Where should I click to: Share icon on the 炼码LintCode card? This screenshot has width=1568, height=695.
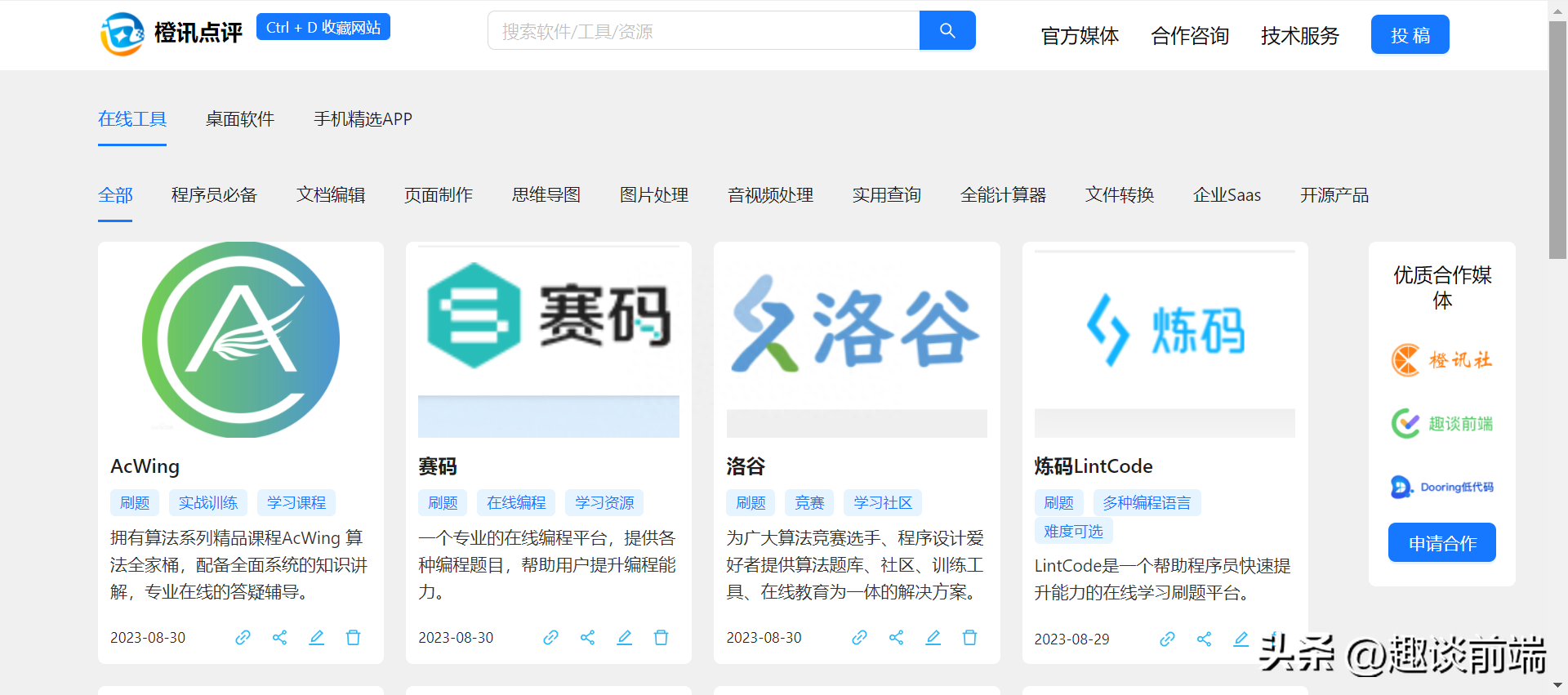click(1204, 639)
